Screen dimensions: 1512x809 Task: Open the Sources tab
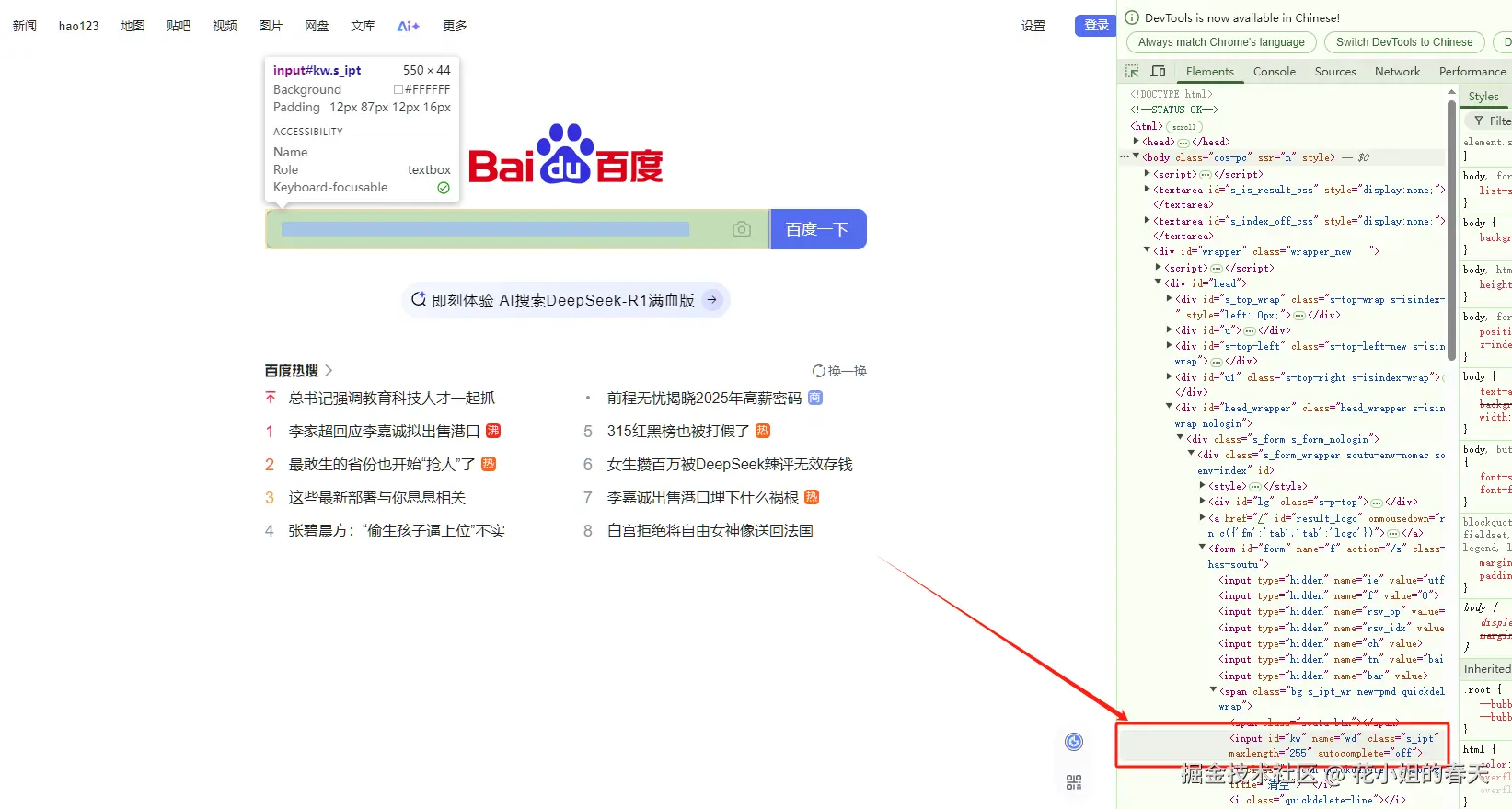[x=1334, y=71]
